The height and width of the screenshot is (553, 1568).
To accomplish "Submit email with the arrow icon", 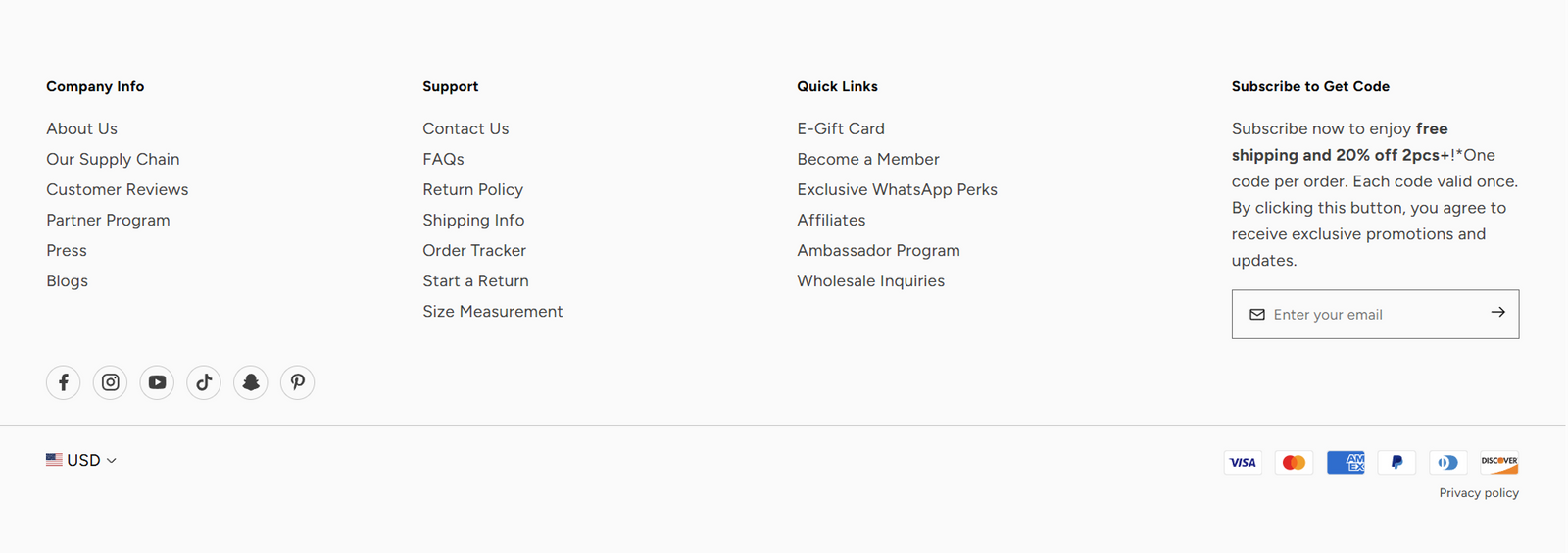I will (1497, 313).
